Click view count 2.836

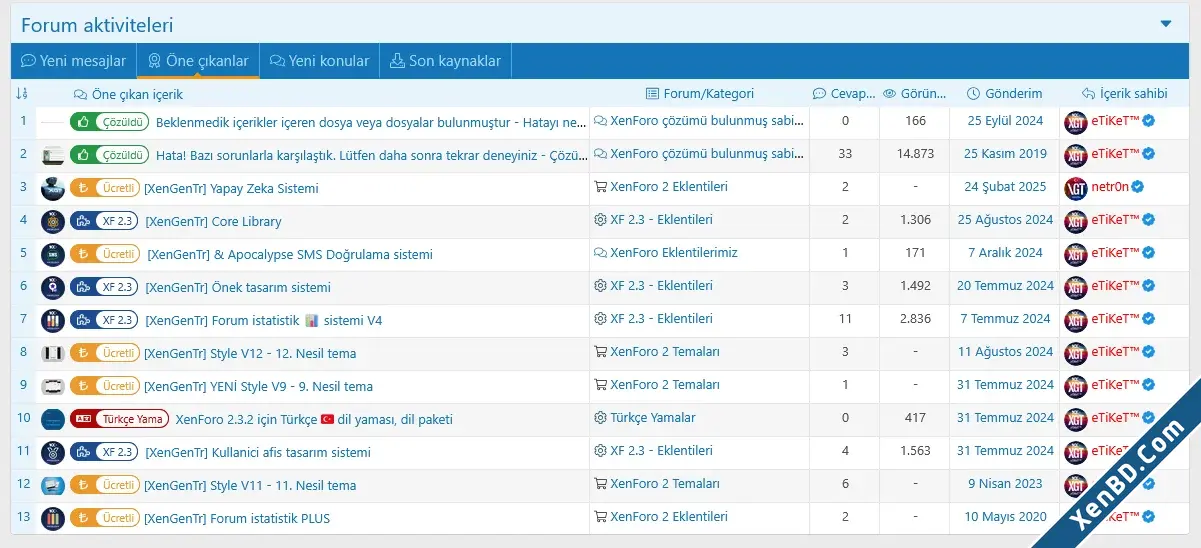click(x=915, y=319)
